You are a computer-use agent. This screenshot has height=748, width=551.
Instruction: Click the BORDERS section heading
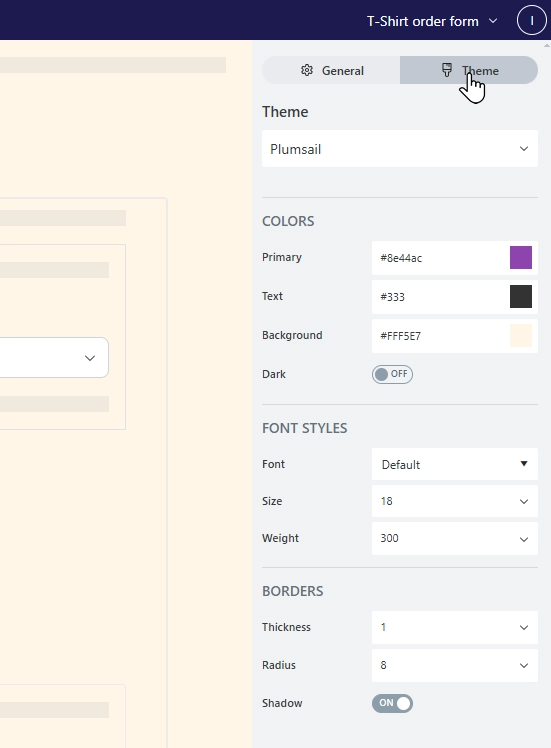pyautogui.click(x=292, y=592)
